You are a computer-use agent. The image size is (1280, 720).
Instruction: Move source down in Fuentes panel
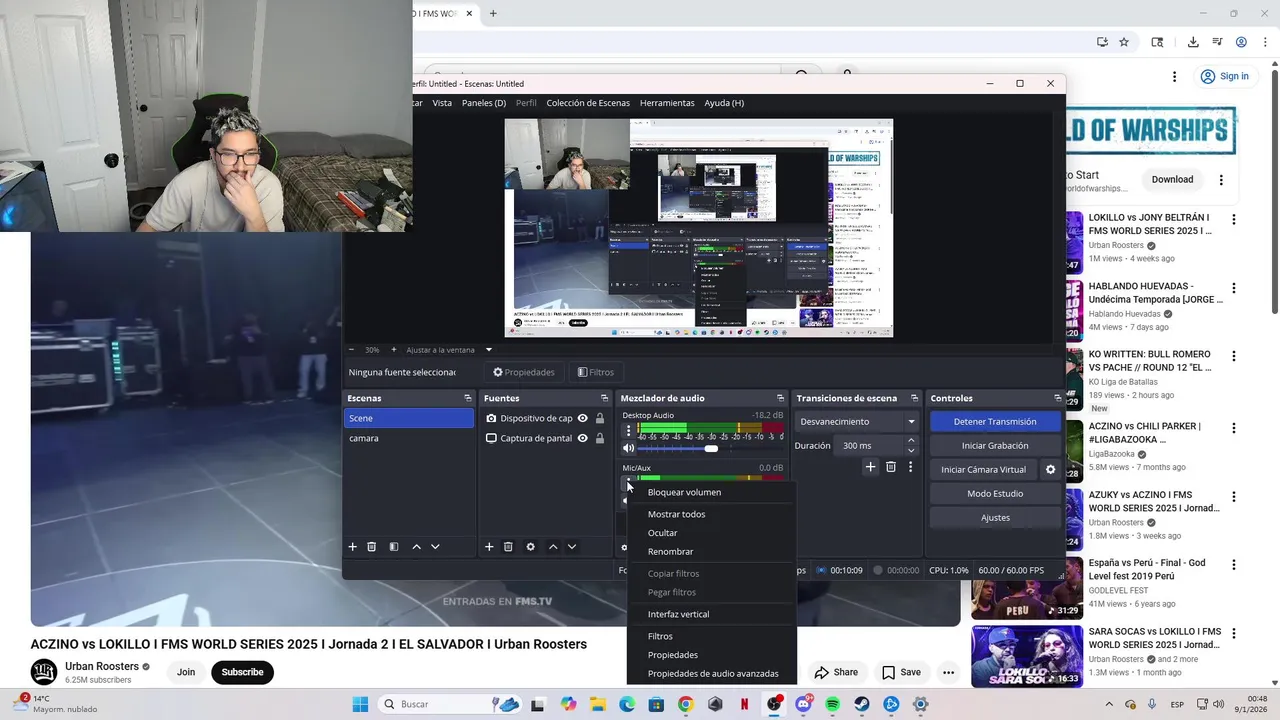572,547
